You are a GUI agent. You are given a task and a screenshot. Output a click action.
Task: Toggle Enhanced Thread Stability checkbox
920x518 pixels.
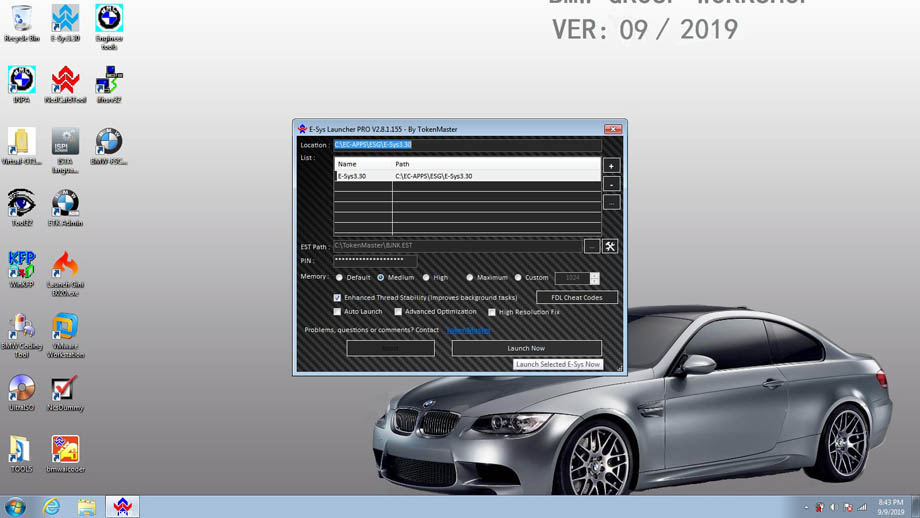coord(337,298)
